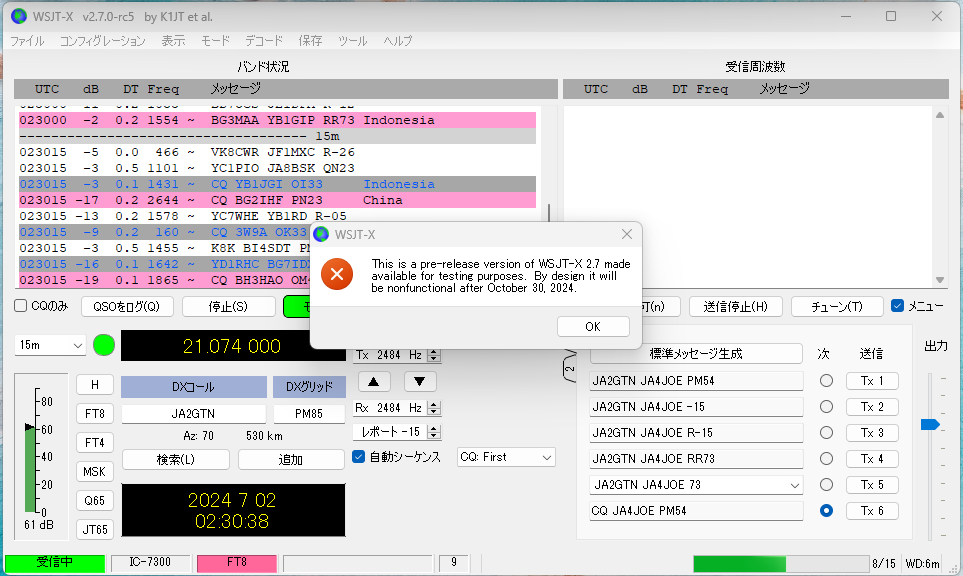Image resolution: width=963 pixels, height=576 pixels.
Task: Switch to FT4 mode
Action: 94,442
